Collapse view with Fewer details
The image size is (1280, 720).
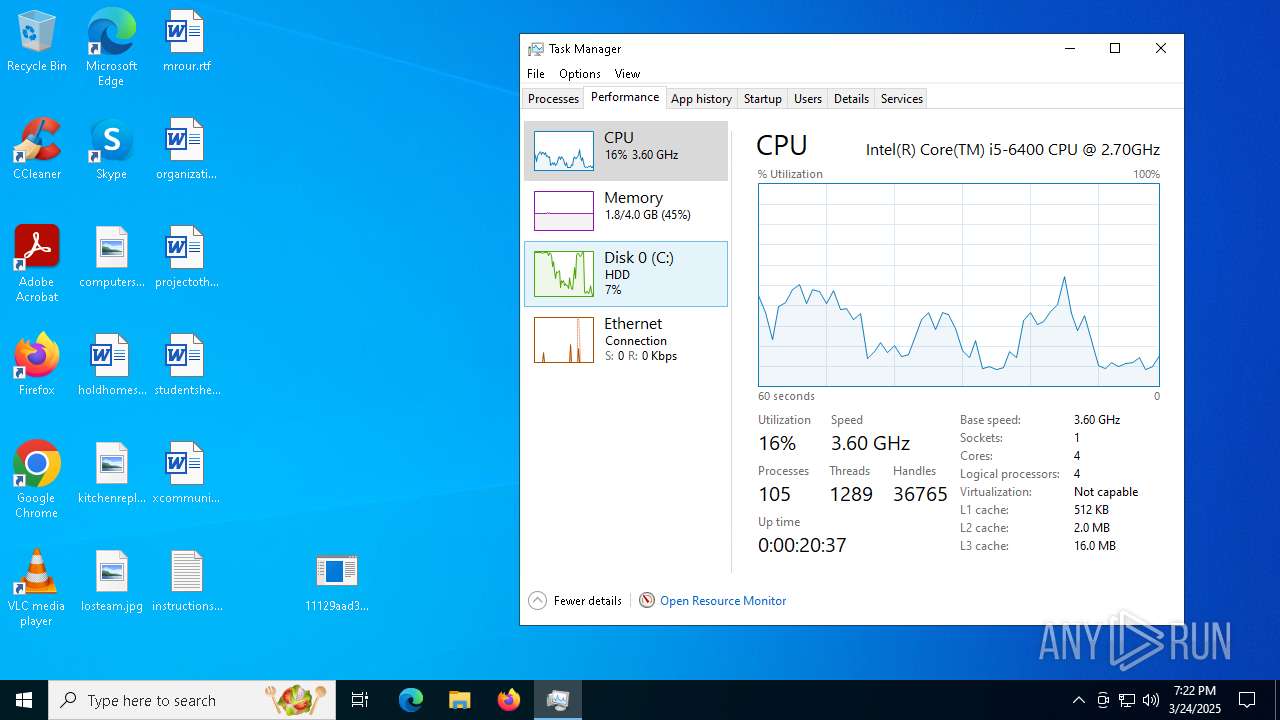coord(575,601)
